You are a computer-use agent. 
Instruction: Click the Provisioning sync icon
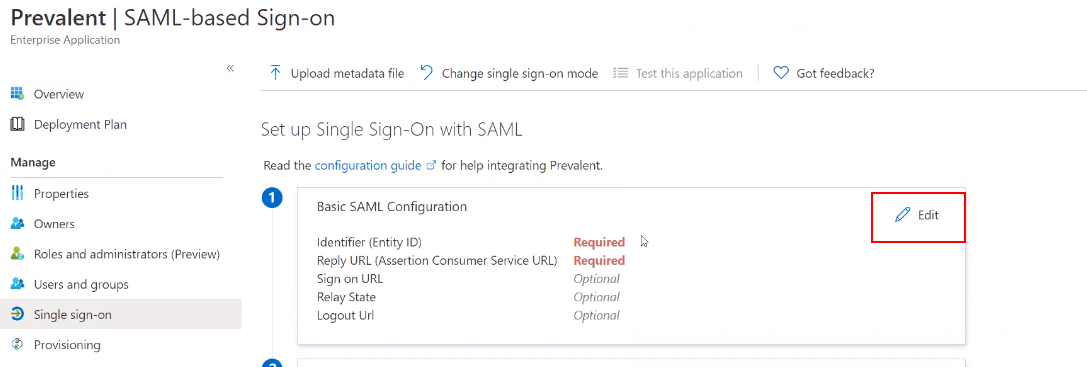point(17,345)
